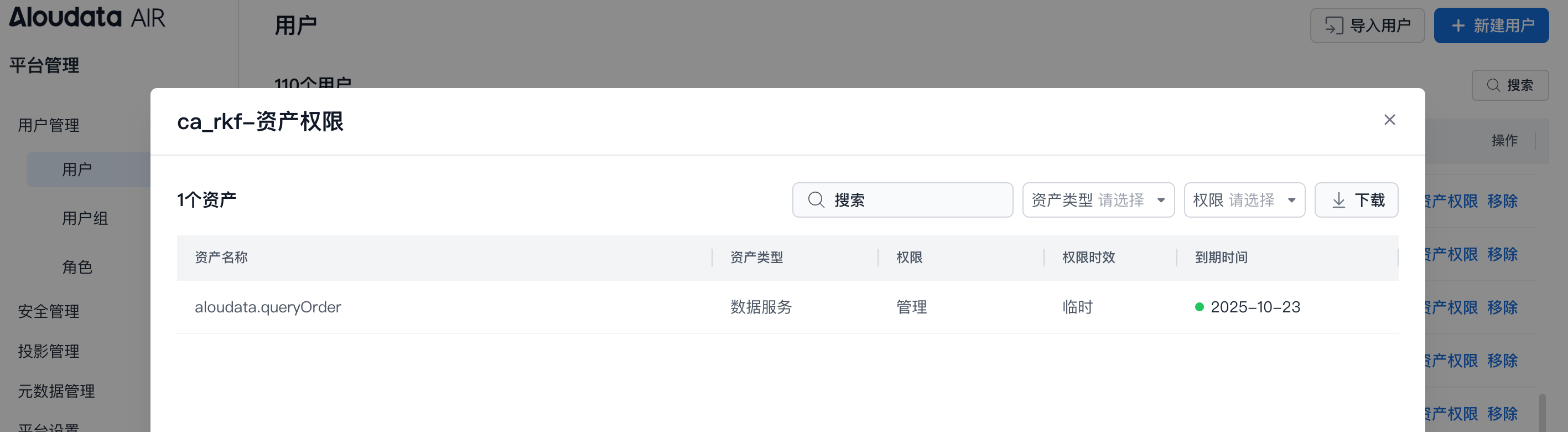Image resolution: width=1568 pixels, height=432 pixels.
Task: Click the magnifier icon in dialog search
Action: click(816, 200)
